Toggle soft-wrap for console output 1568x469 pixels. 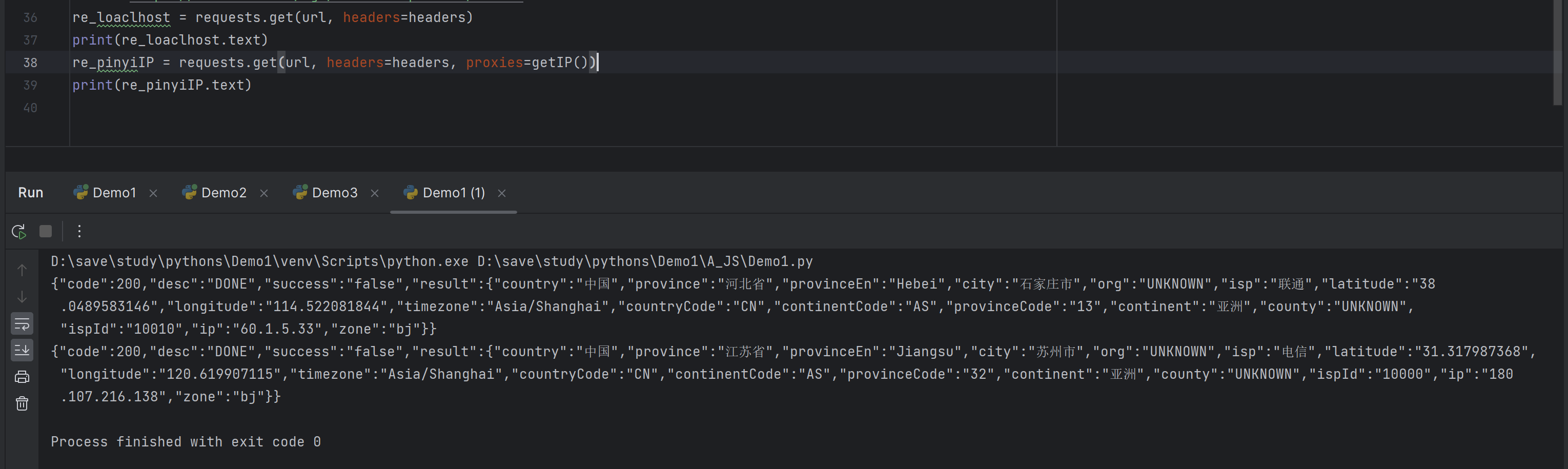(22, 323)
